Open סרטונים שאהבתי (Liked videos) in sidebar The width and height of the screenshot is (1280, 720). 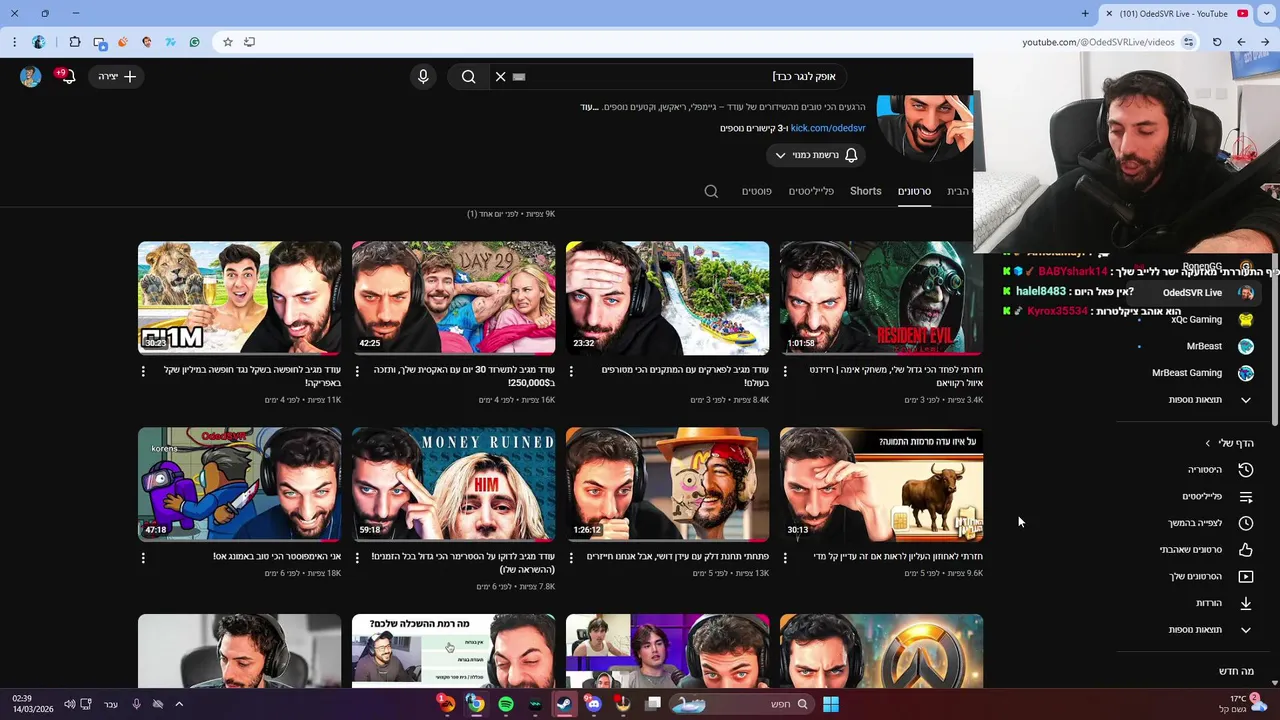pos(1196,550)
